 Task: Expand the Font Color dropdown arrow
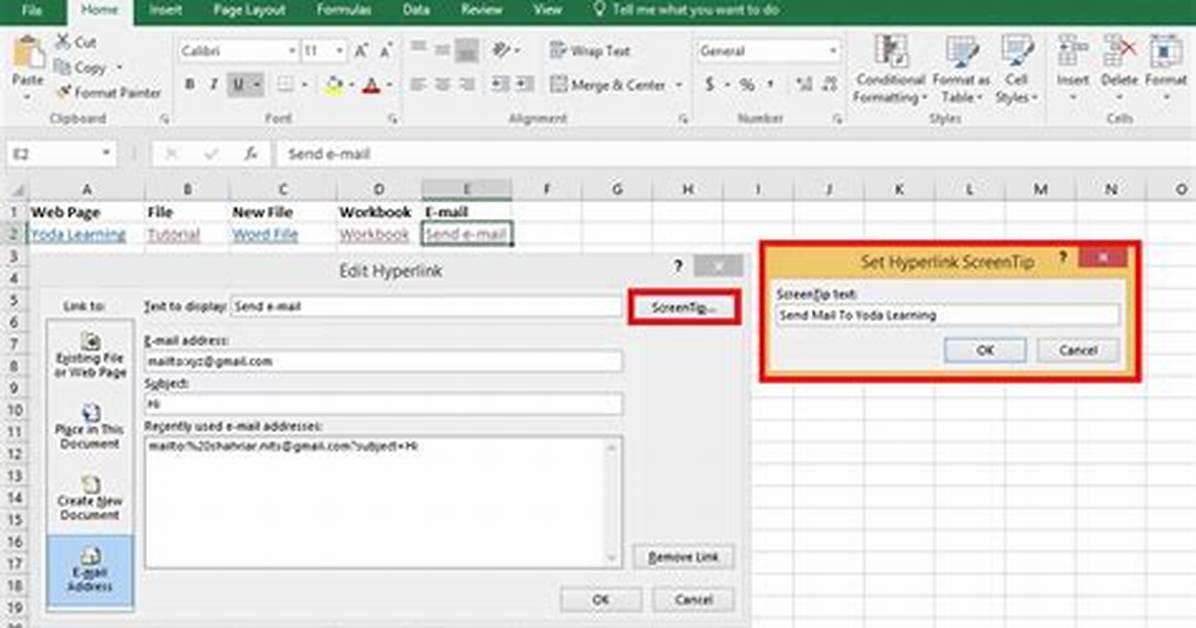click(390, 85)
